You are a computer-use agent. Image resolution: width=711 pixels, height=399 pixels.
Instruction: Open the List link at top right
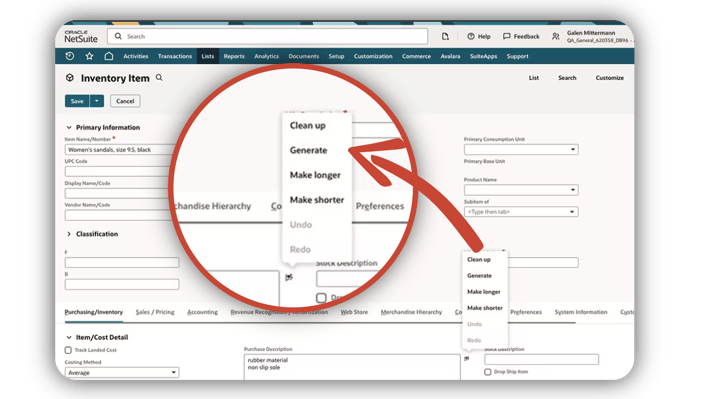534,78
